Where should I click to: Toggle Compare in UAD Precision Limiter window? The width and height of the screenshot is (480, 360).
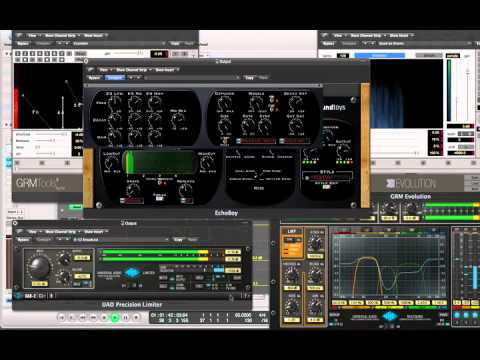pyautogui.click(x=44, y=240)
